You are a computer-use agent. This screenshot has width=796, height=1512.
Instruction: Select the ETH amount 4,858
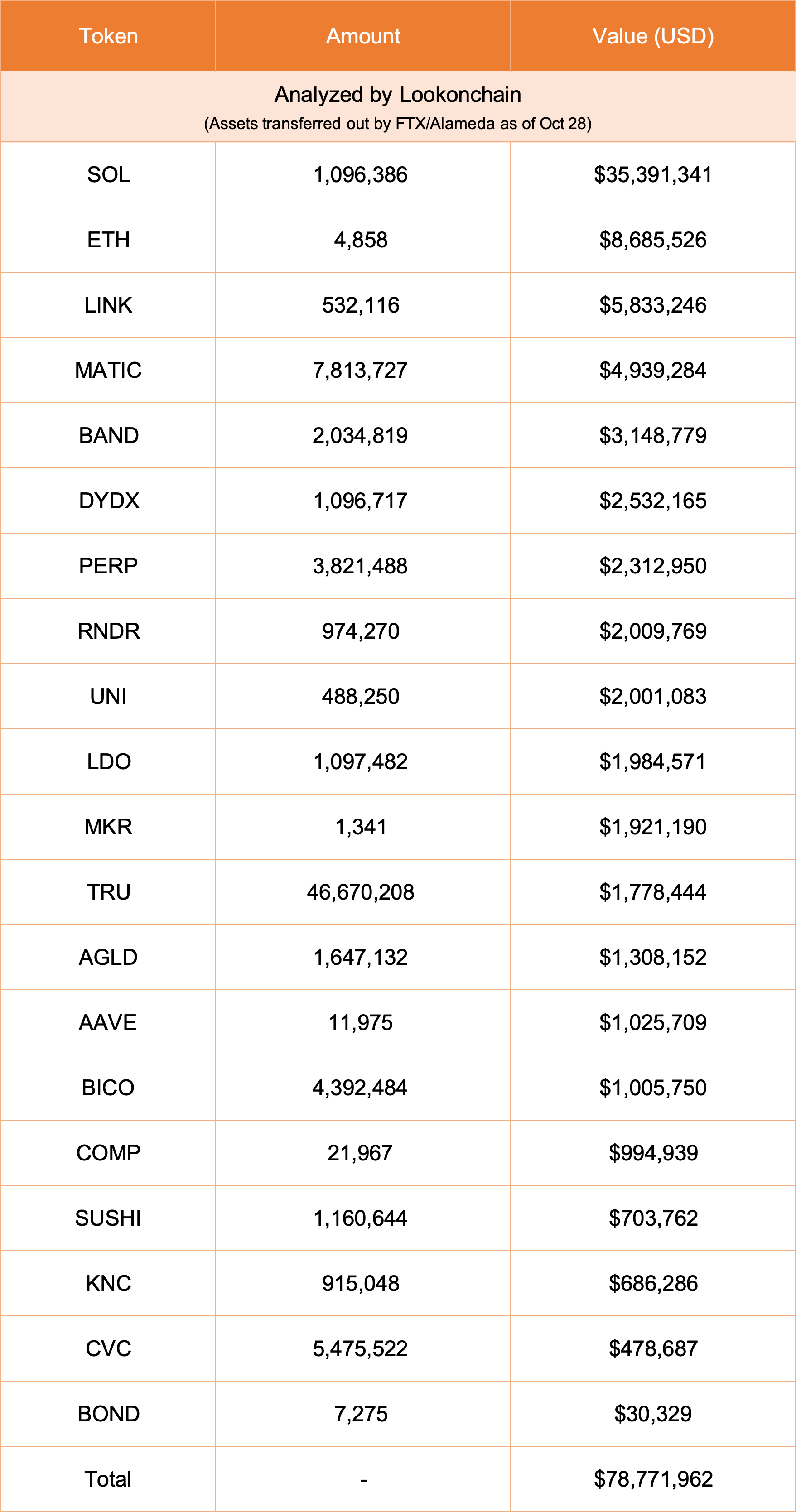click(361, 240)
